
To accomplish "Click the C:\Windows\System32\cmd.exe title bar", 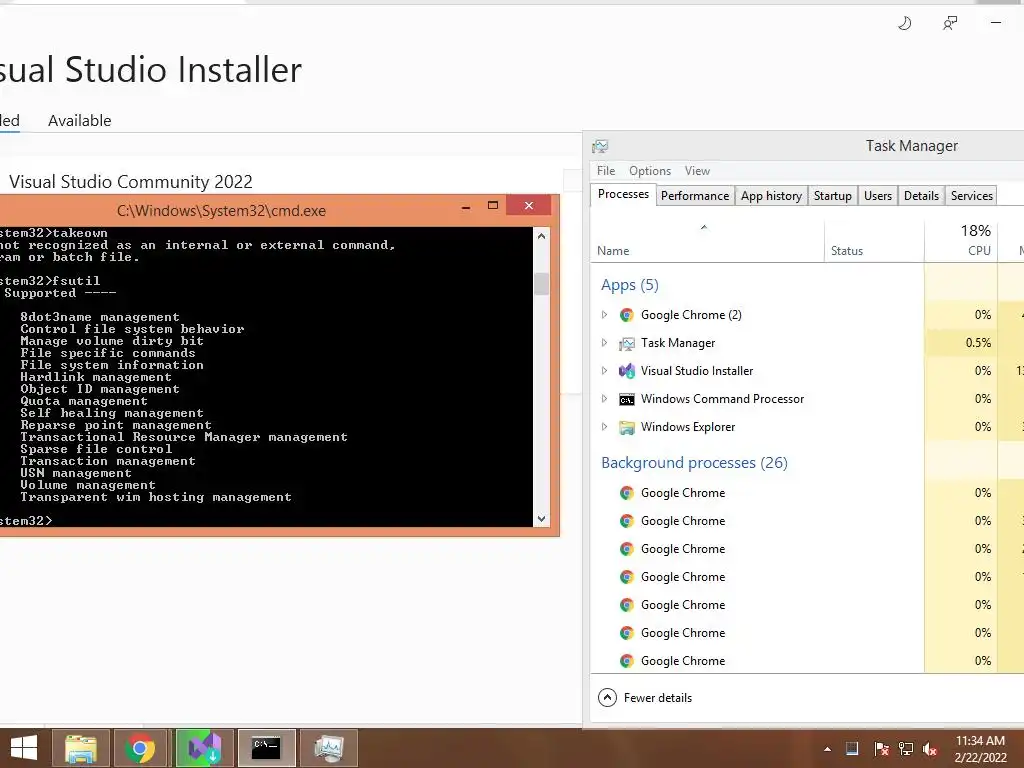I will [x=221, y=211].
